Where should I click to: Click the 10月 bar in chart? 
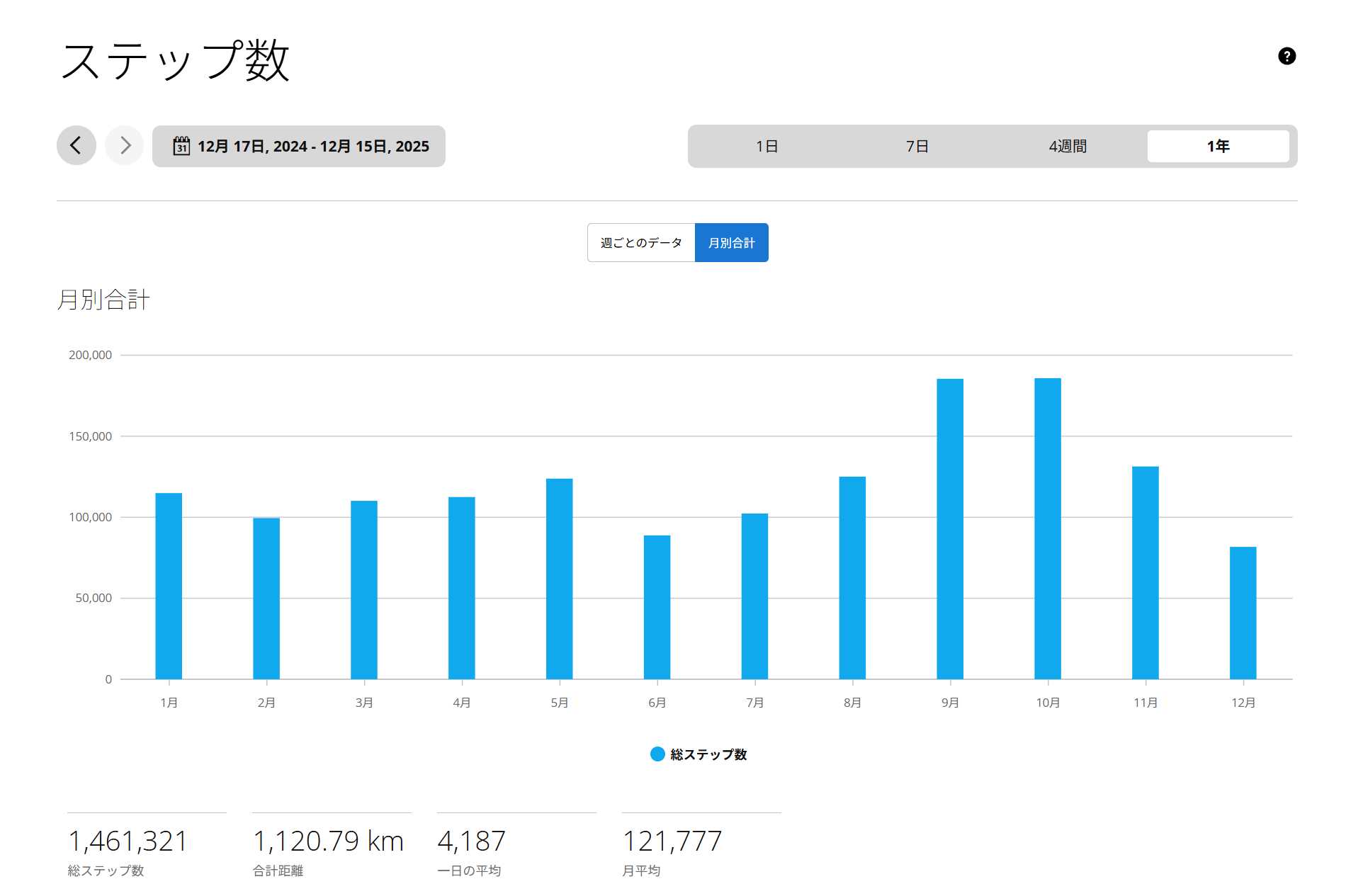(x=1048, y=529)
